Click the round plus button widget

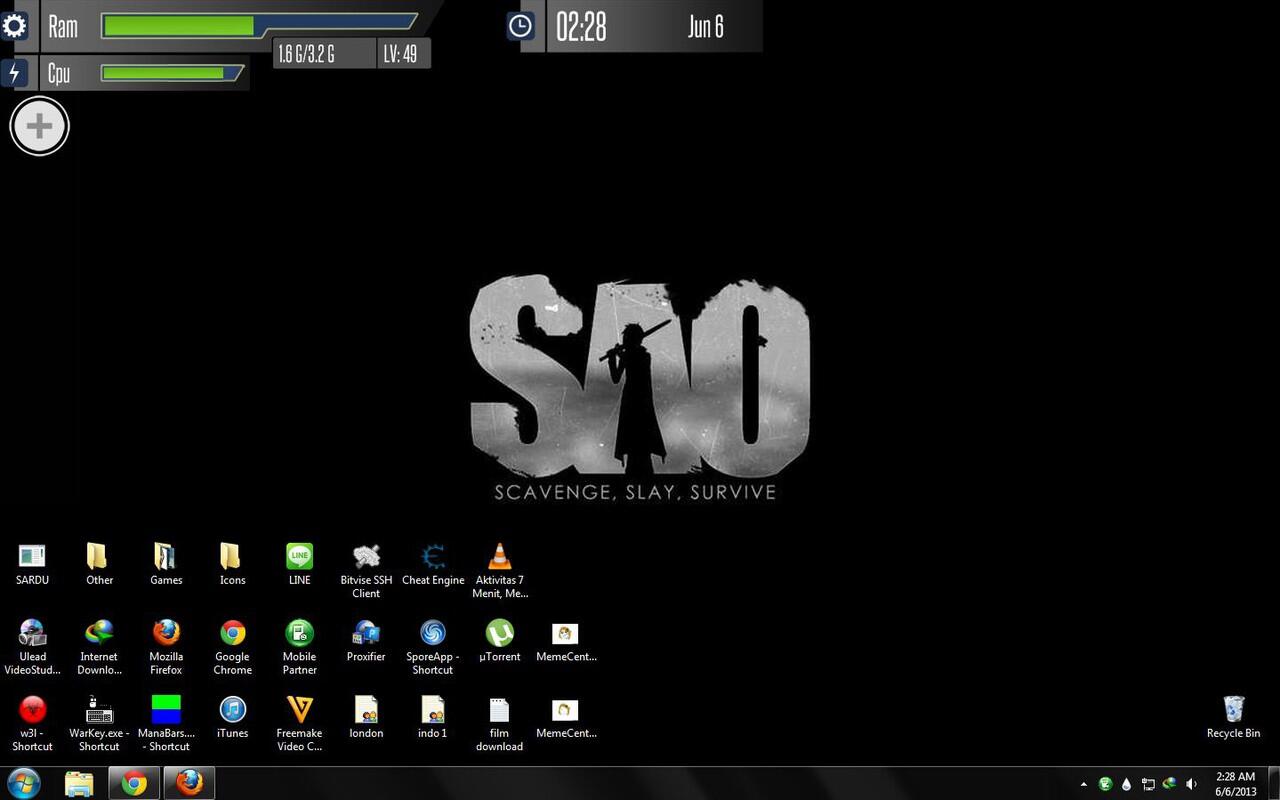39,126
